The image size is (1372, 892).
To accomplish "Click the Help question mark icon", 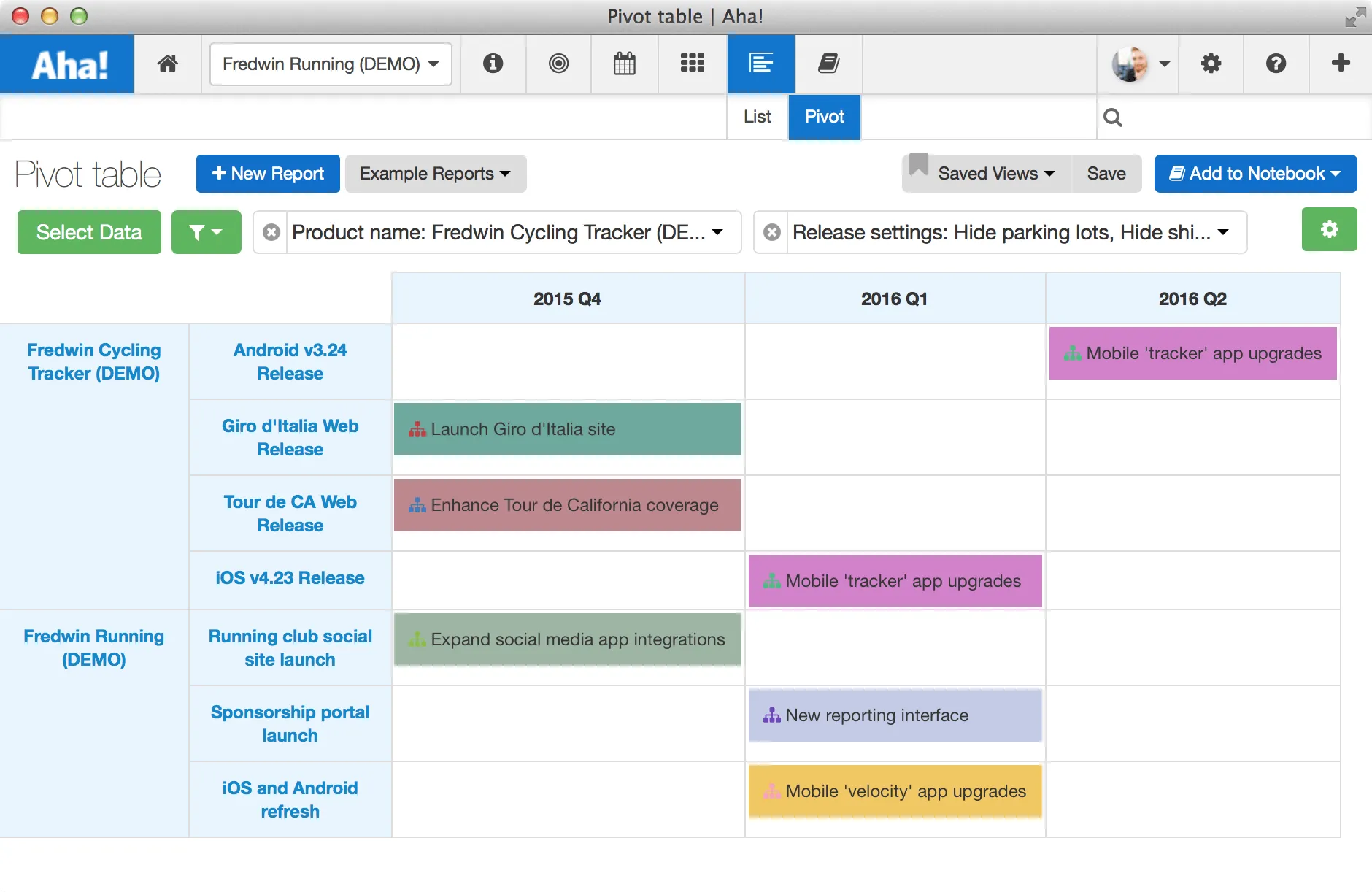I will coord(1276,64).
